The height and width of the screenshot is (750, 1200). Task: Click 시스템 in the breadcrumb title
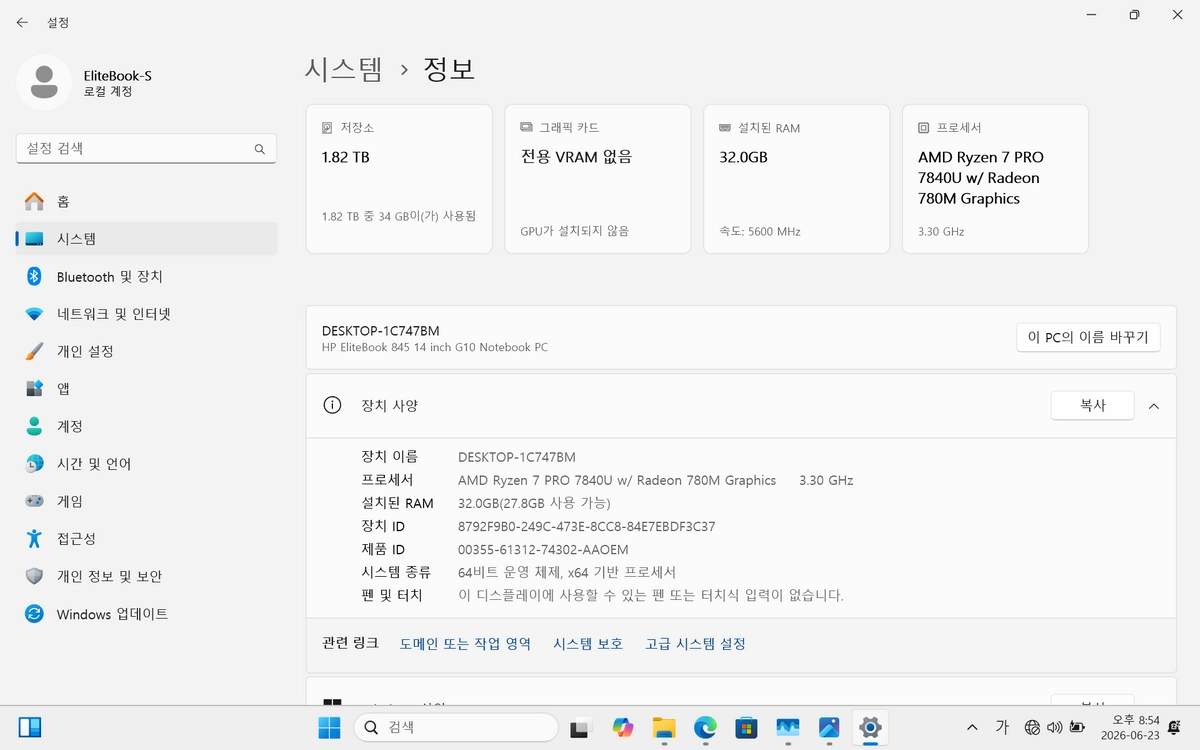(344, 69)
